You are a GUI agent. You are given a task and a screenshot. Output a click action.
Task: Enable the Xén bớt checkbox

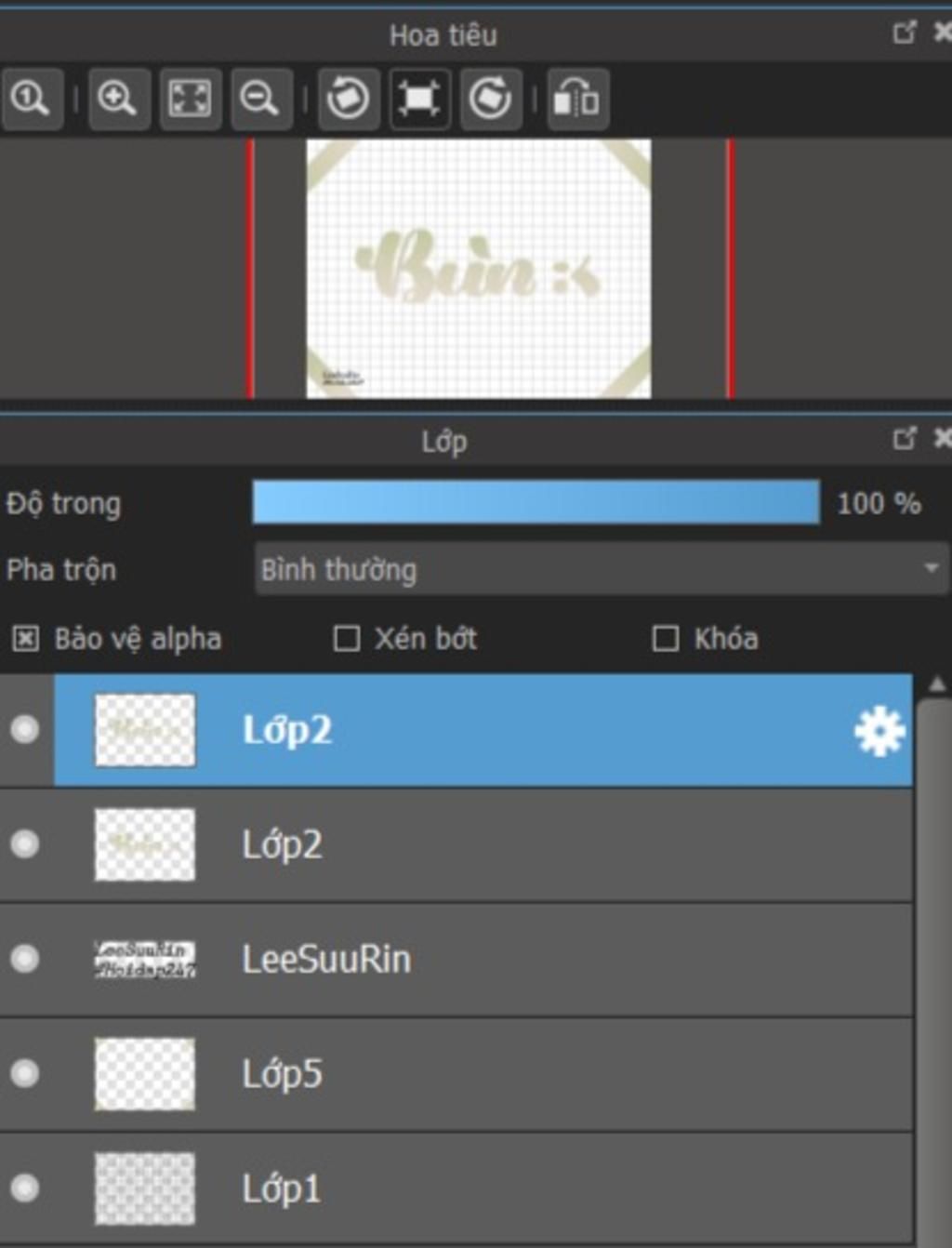347,639
